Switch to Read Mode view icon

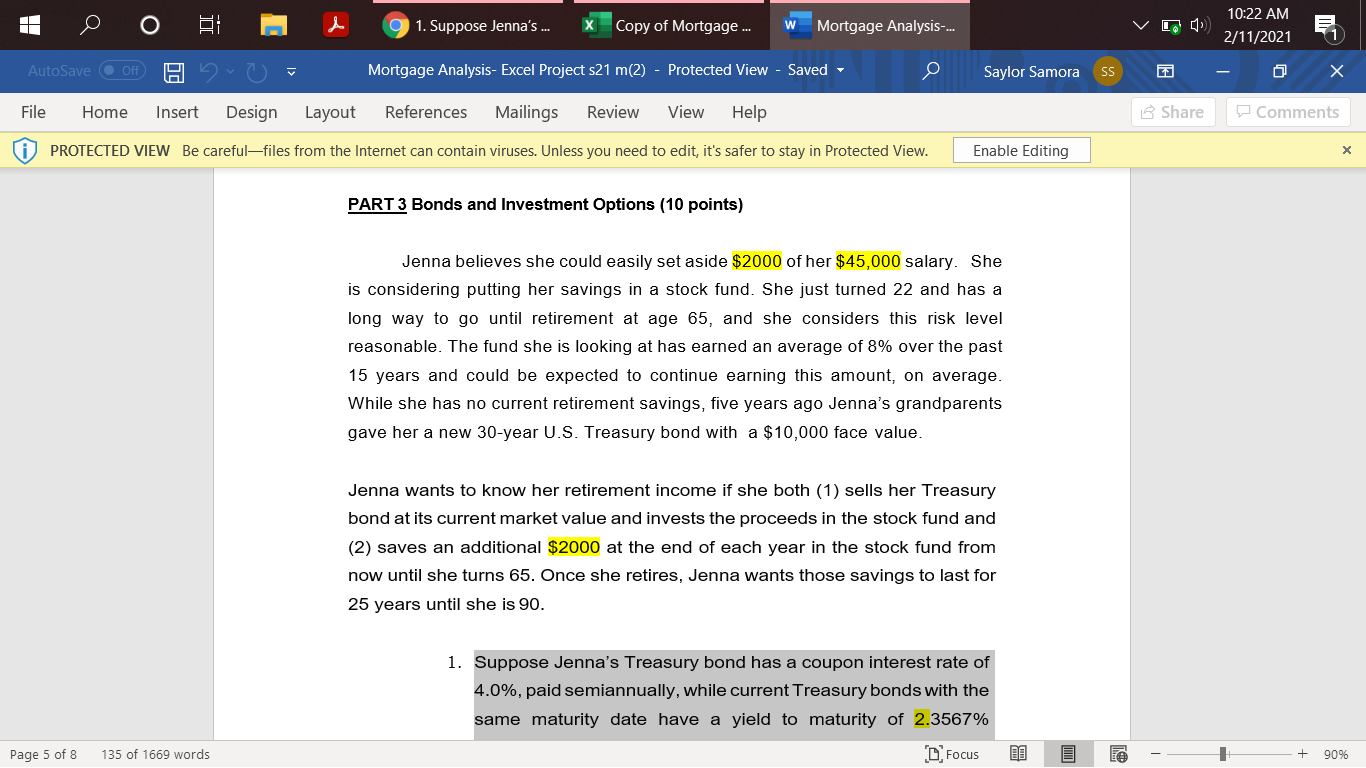tap(1018, 754)
